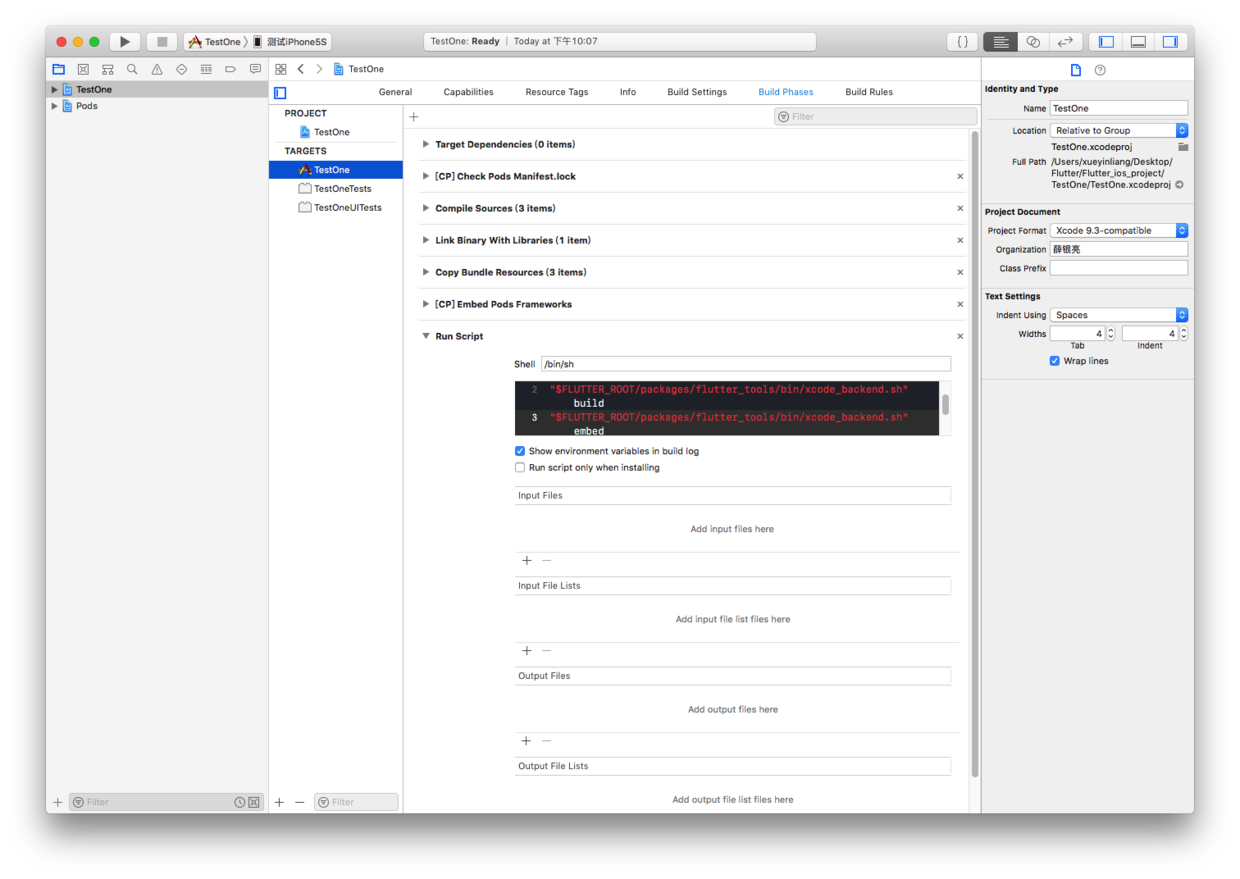Toggle the project and targets list sidebar
Image resolution: width=1240 pixels, height=879 pixels.
280,92
